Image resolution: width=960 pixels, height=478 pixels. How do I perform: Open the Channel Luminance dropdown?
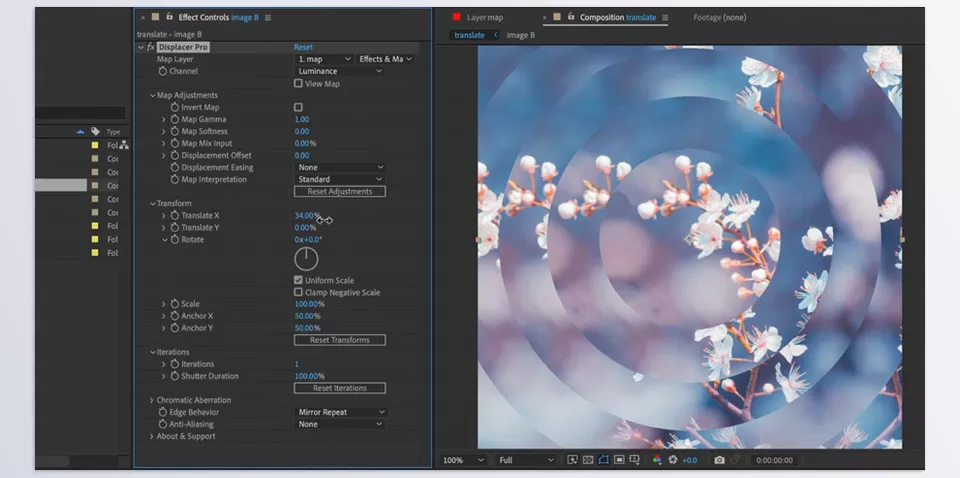click(x=339, y=71)
